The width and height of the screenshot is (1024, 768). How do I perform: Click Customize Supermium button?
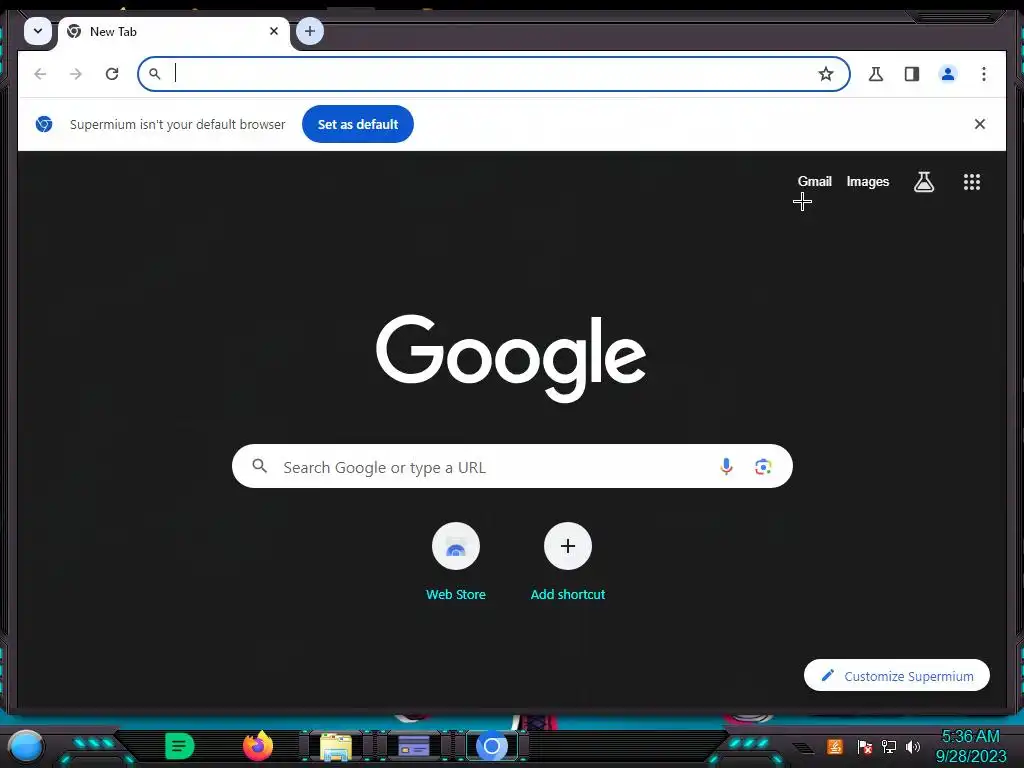pos(897,675)
